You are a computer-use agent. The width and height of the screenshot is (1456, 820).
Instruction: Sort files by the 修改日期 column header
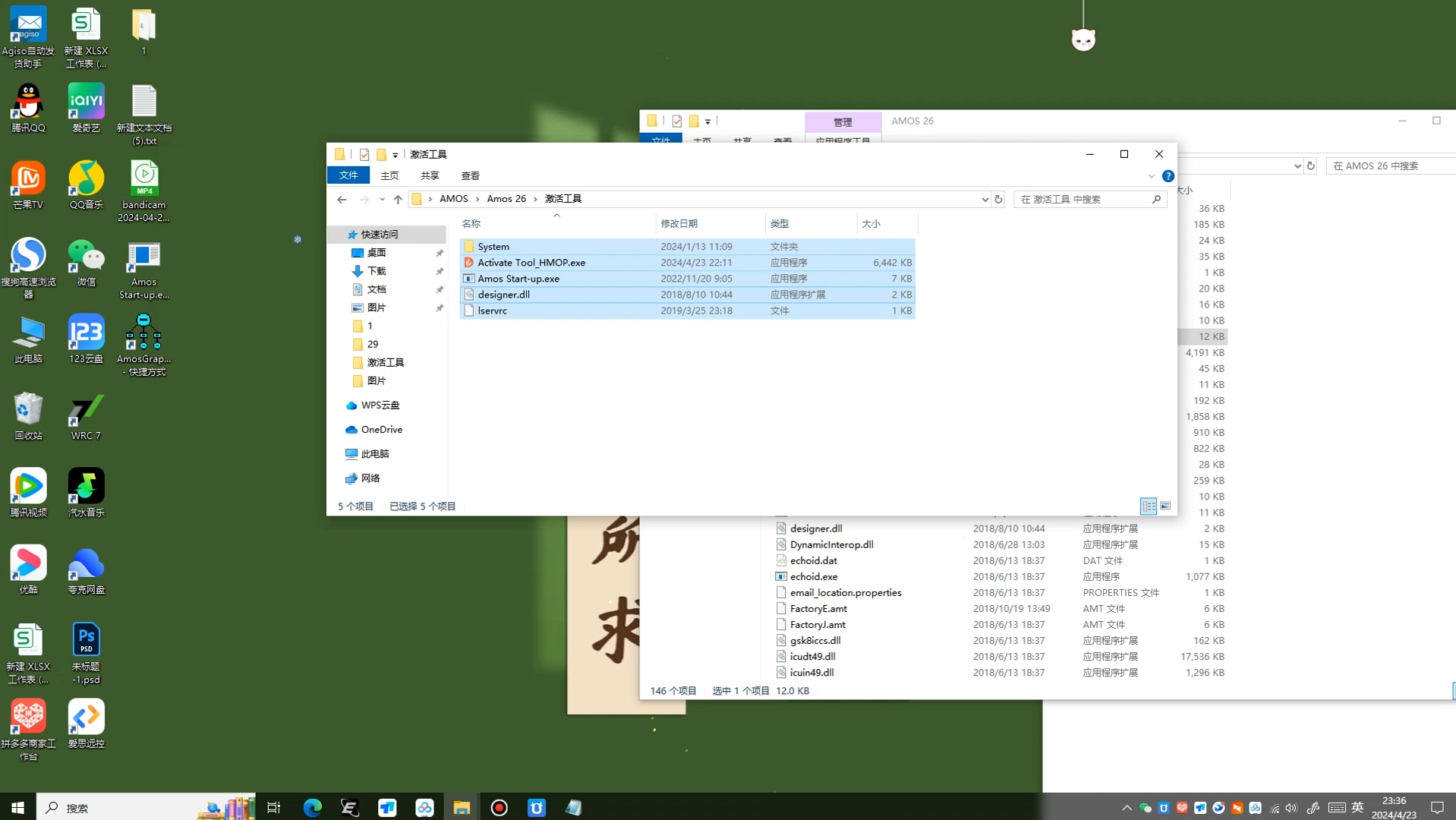coord(711,223)
